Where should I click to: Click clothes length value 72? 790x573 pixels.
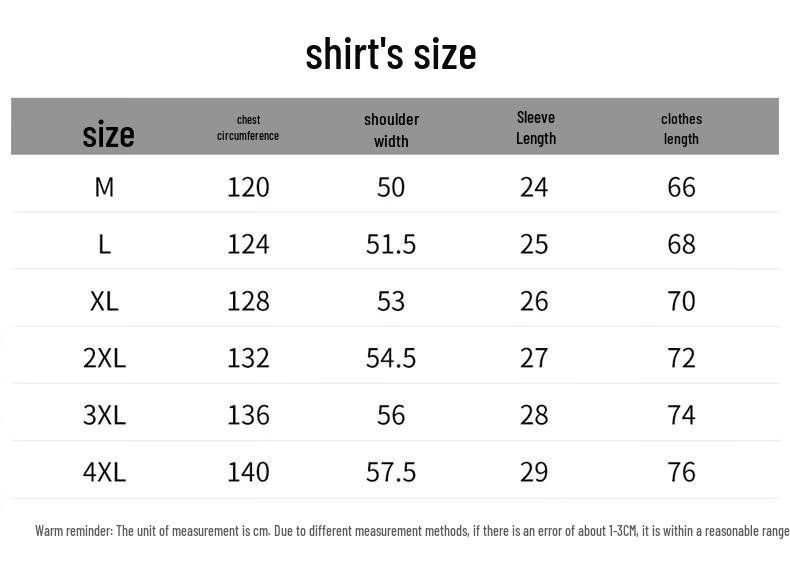(x=682, y=358)
